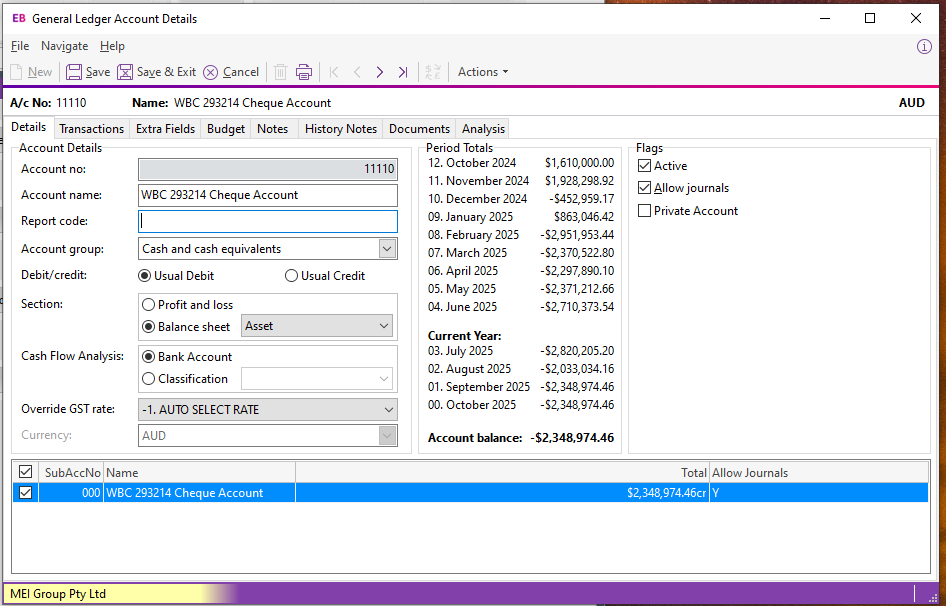This screenshot has width=946, height=606.
Task: Open the History Notes tab
Action: [x=340, y=129]
